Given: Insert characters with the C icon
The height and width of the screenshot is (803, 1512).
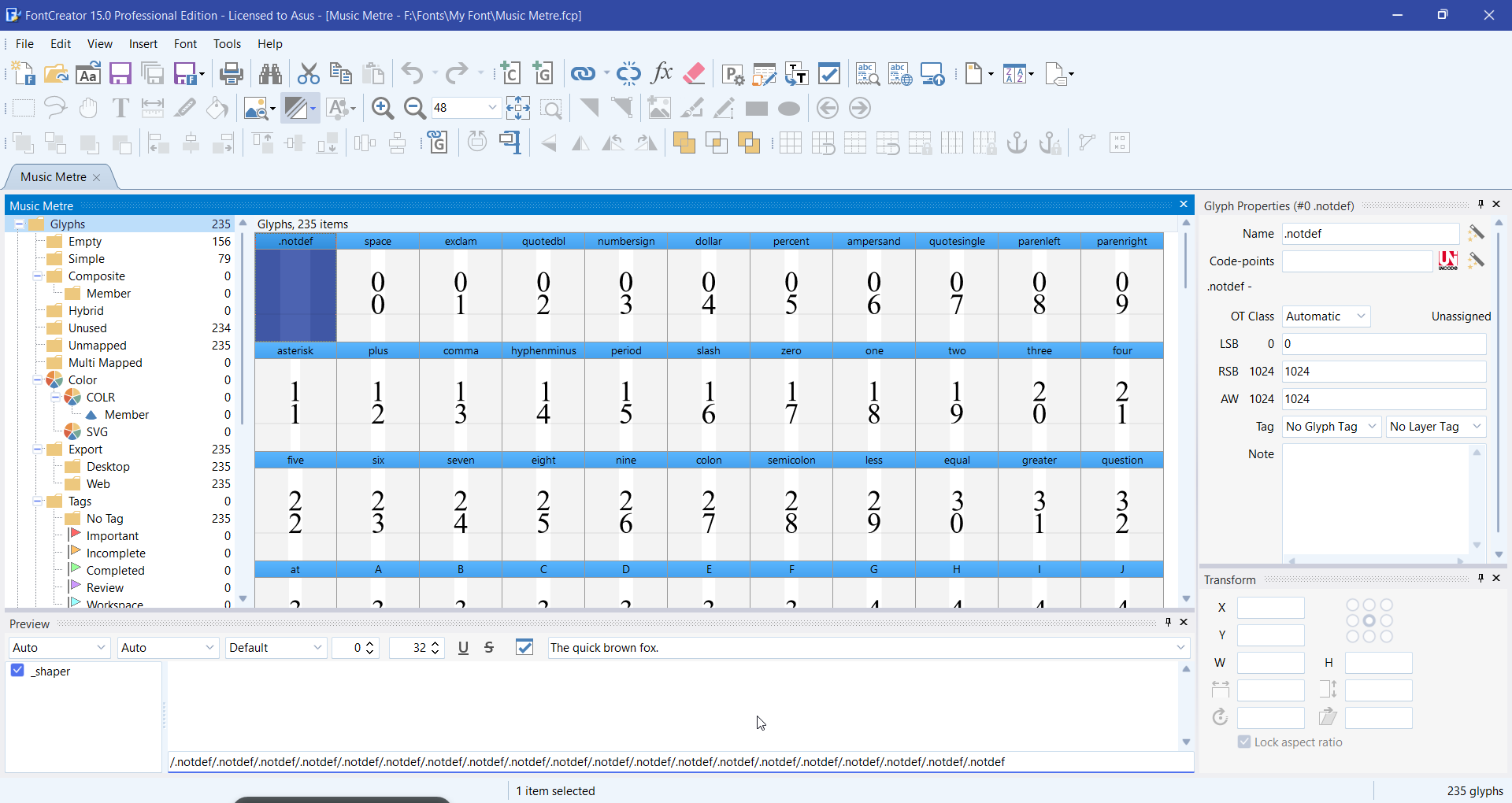Looking at the screenshot, I should (510, 74).
